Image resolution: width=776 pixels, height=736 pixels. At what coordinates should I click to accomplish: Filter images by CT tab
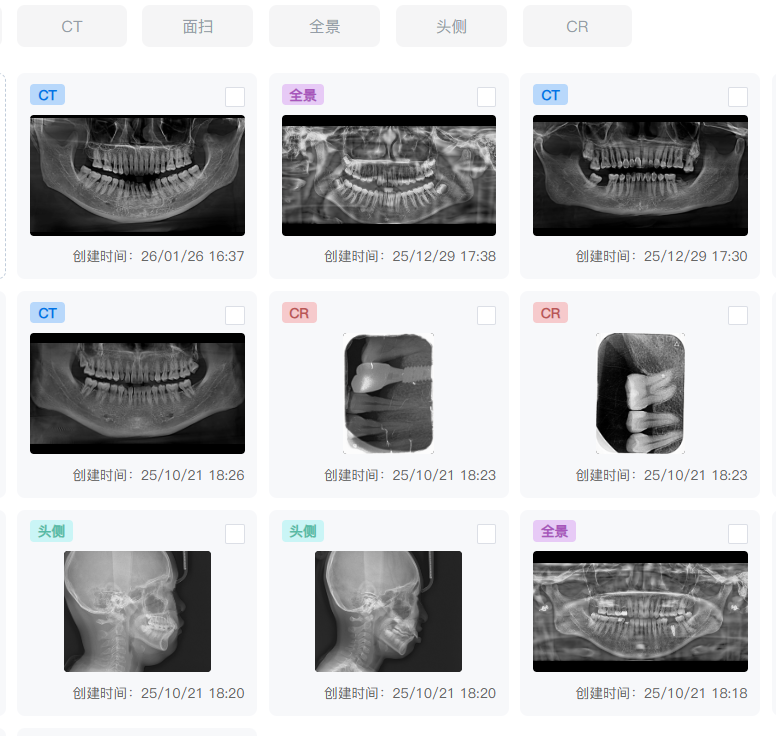(x=72, y=26)
